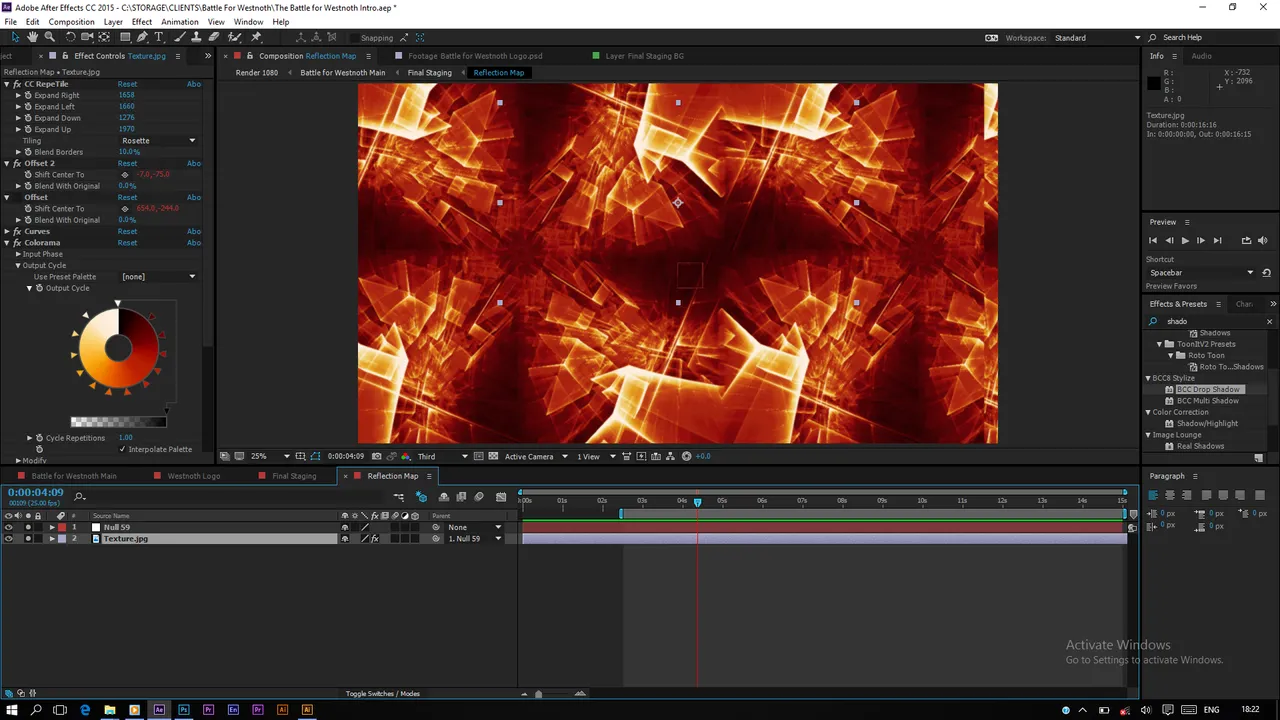Open the Third resolution dropdown
This screenshot has height=720, width=1280.
(440, 456)
